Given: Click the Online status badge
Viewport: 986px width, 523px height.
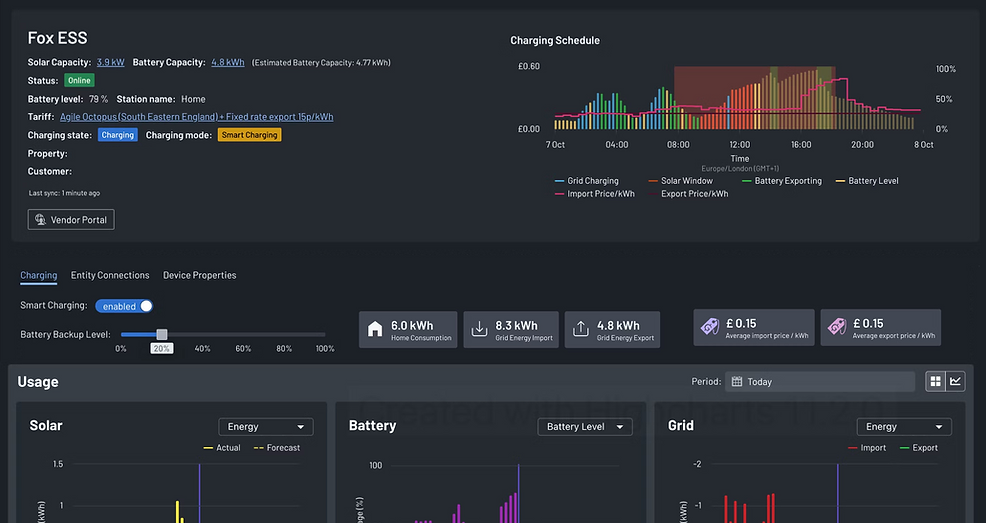Looking at the screenshot, I should click(x=79, y=80).
